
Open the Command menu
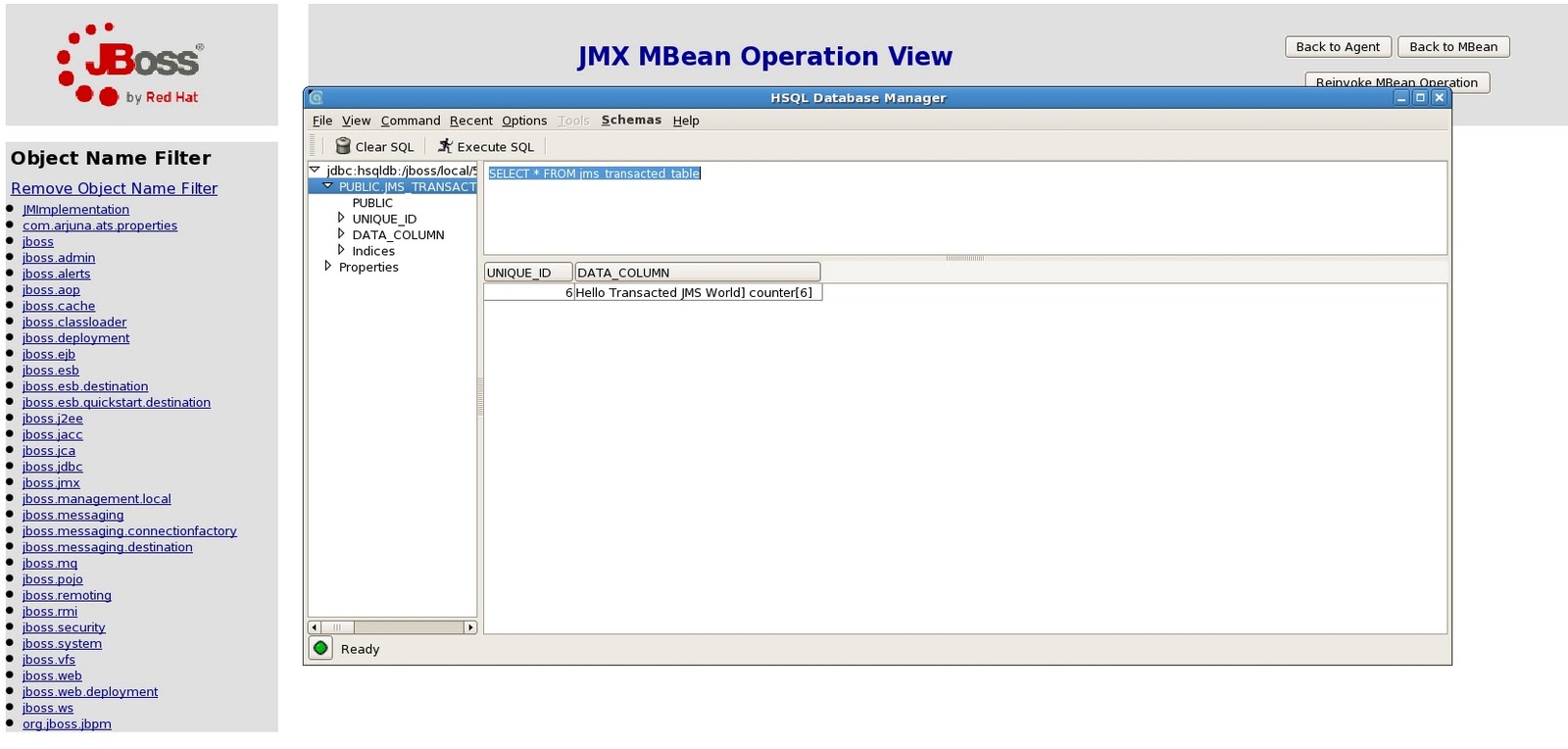coord(411,121)
